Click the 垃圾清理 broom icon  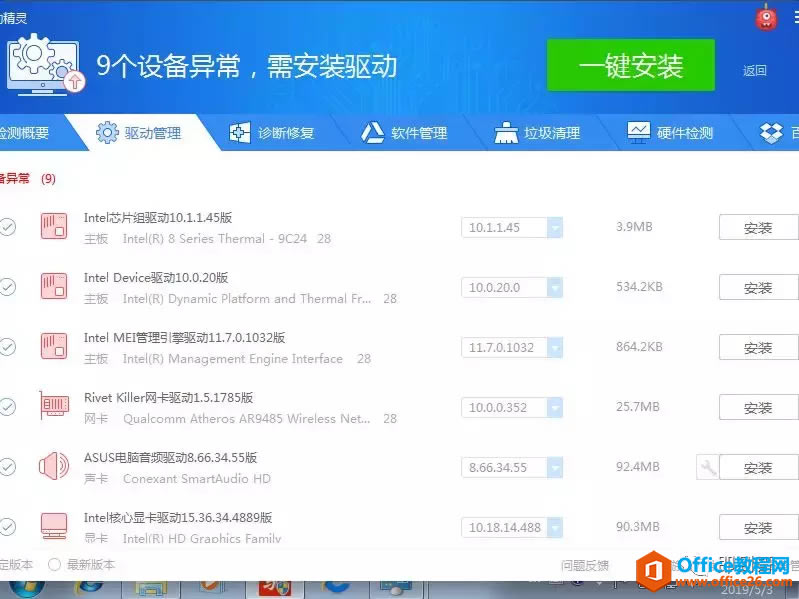coord(506,132)
